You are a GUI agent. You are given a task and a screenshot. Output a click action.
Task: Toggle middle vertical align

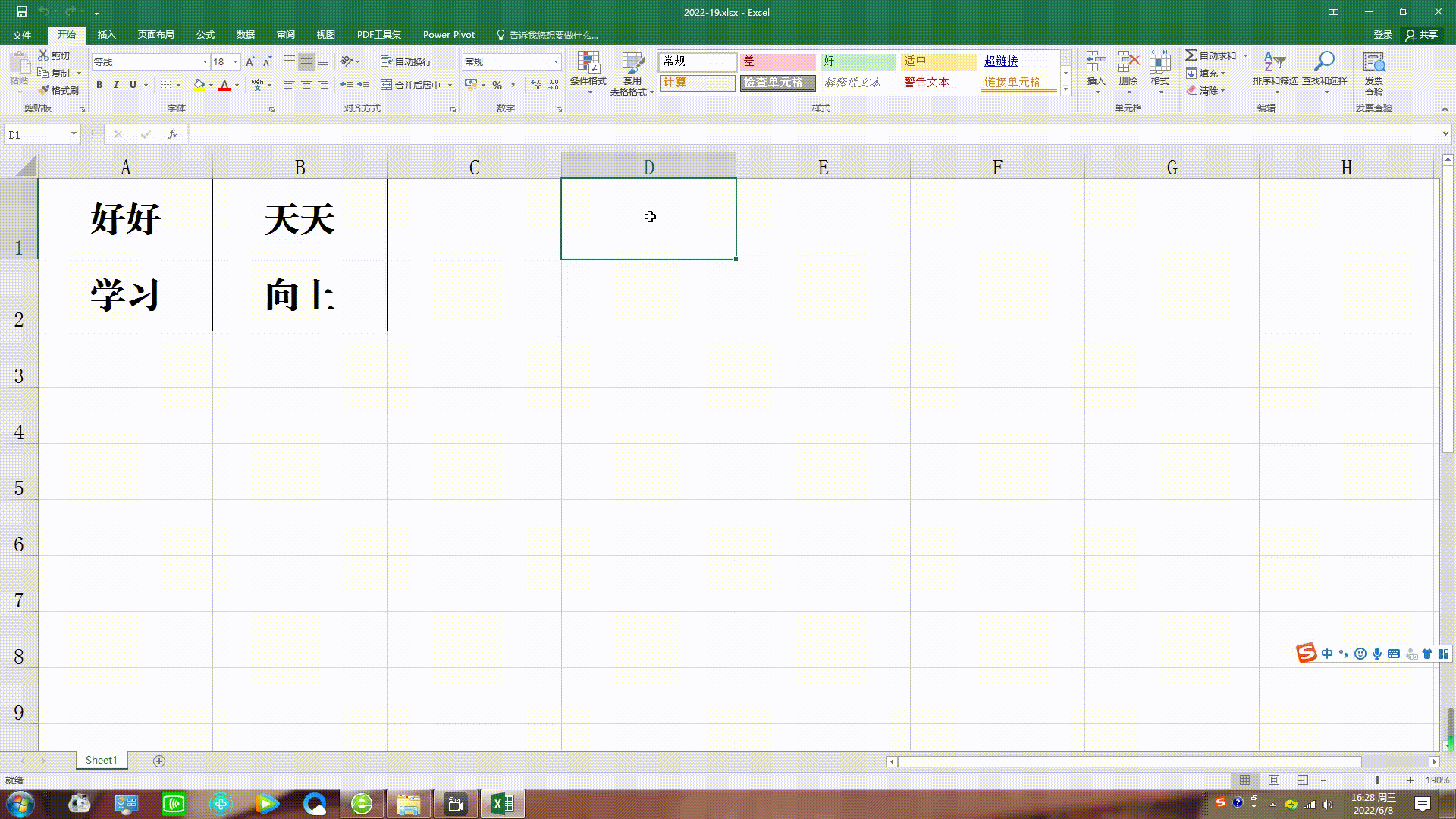coord(306,61)
